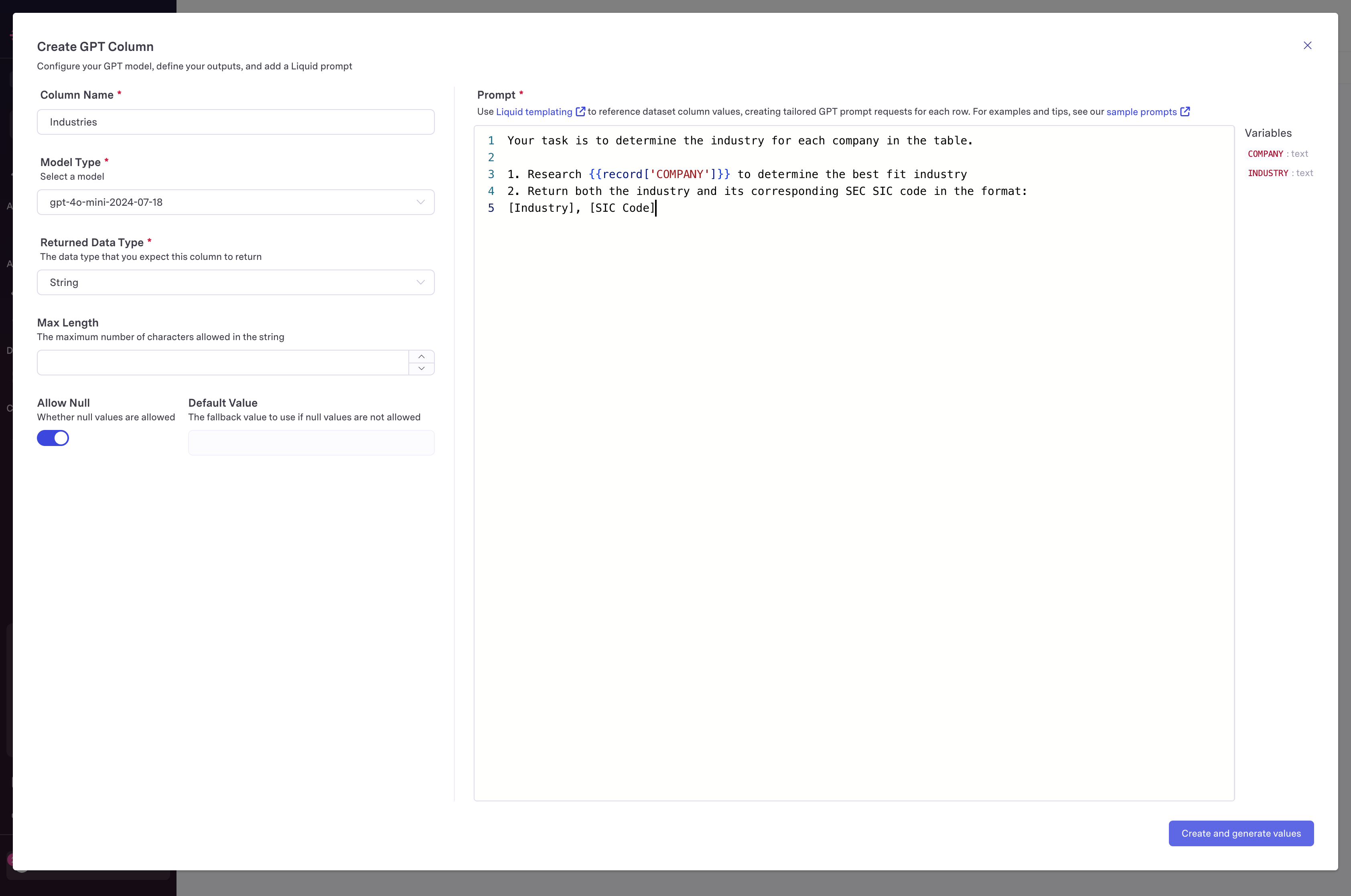Open the Returned Data Type dropdown

click(x=235, y=282)
